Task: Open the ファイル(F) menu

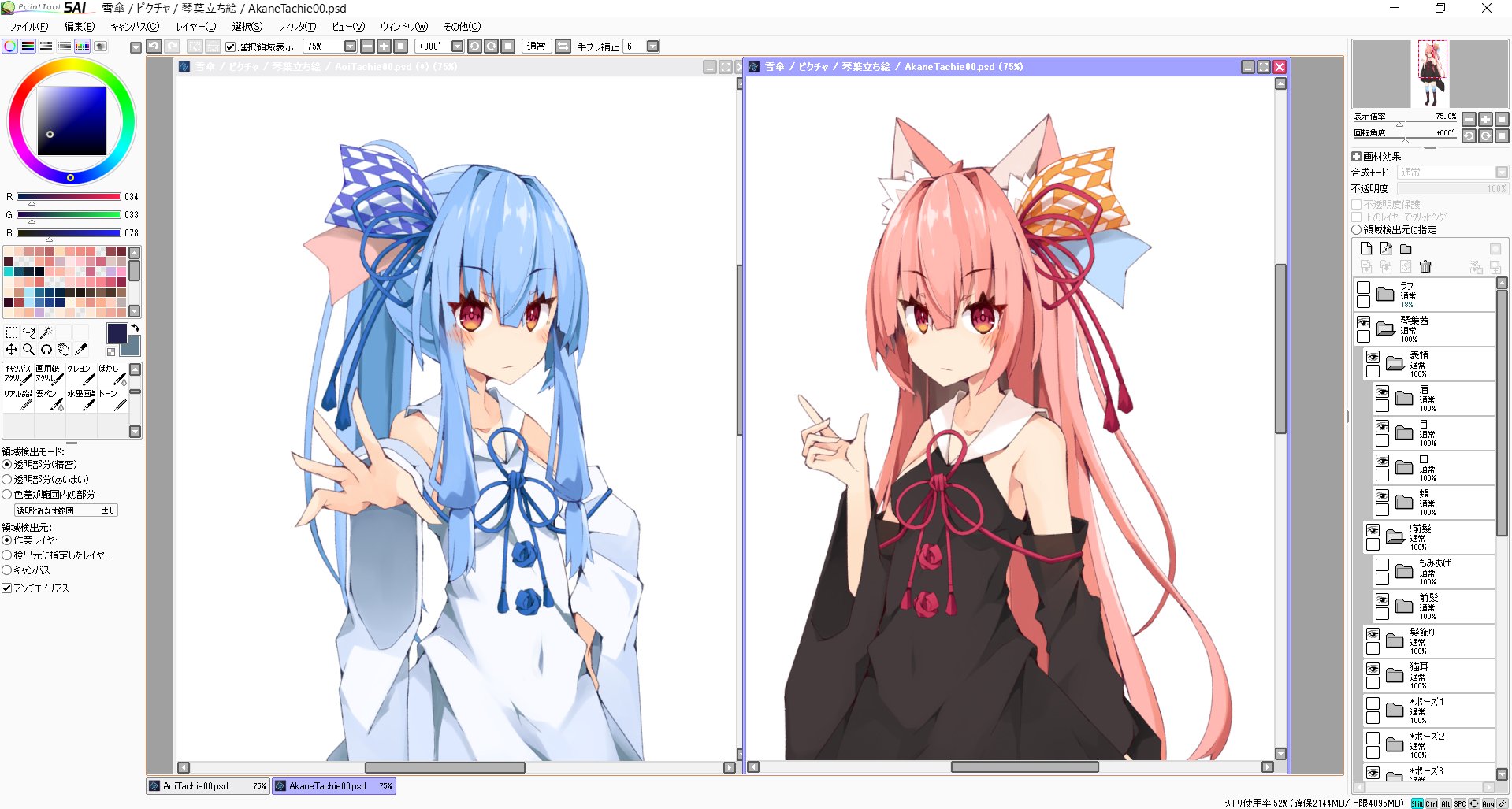Action: coord(28,27)
